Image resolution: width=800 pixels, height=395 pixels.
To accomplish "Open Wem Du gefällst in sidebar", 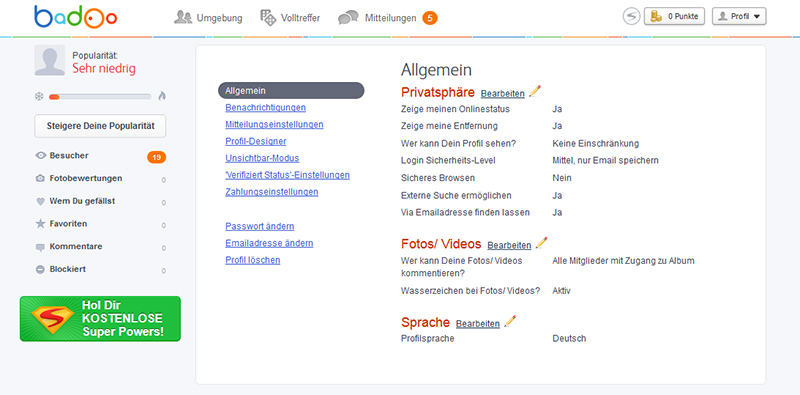I will coord(82,201).
